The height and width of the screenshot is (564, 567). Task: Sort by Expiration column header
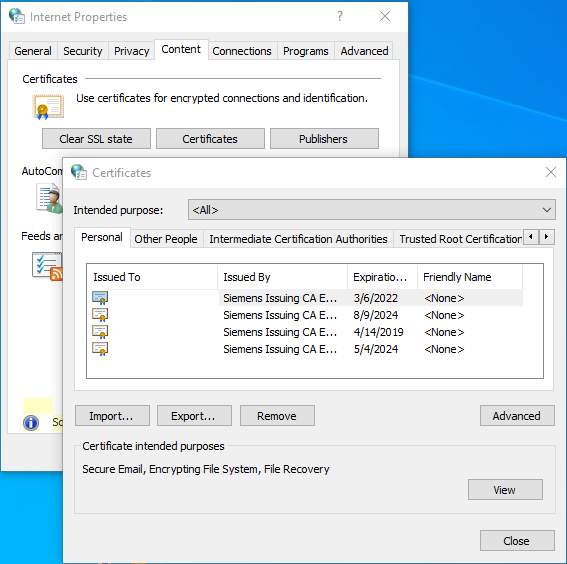click(383, 277)
